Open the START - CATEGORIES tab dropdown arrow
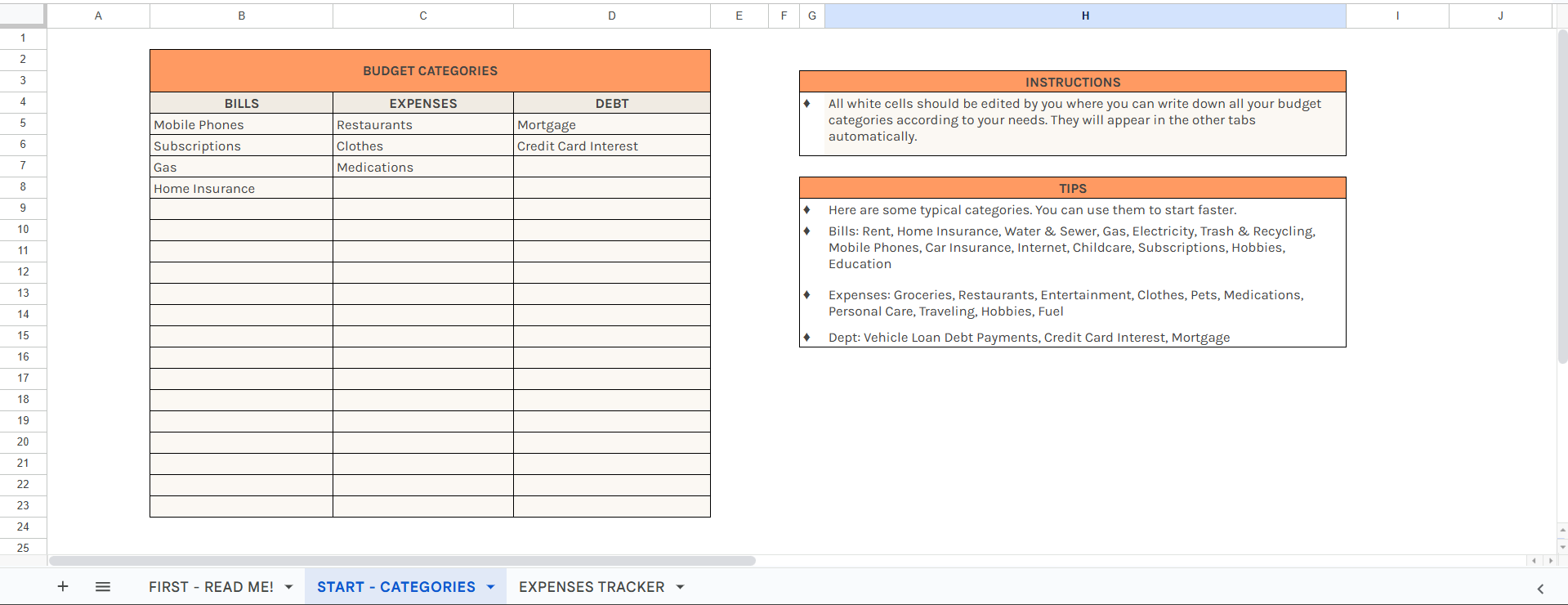1568x605 pixels. point(490,587)
